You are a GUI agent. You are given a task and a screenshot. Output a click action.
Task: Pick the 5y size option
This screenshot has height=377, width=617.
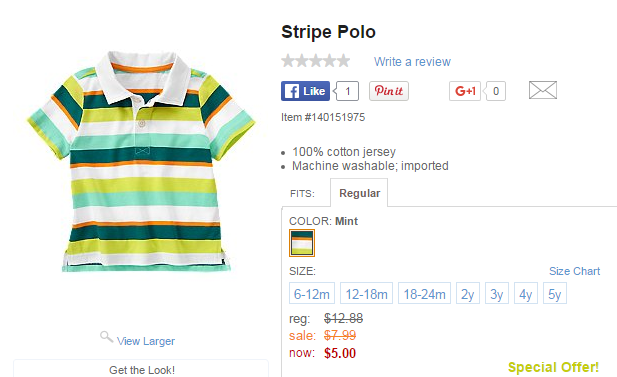click(x=555, y=293)
